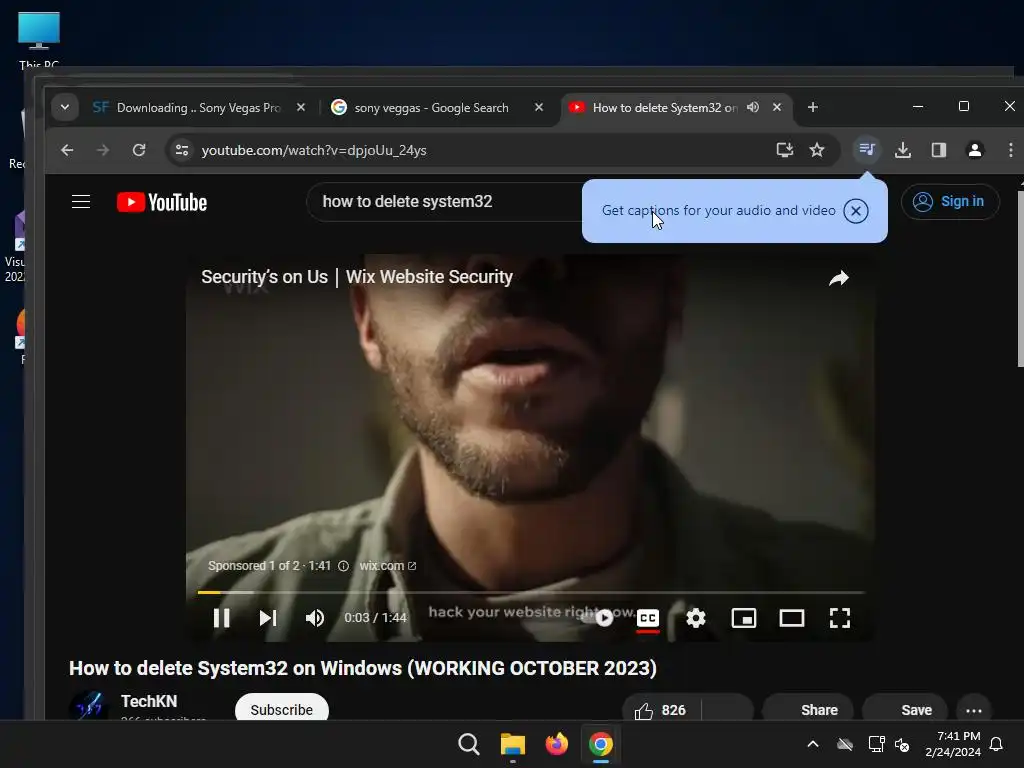Open TechKN channel name link
The width and height of the screenshot is (1024, 768).
click(x=149, y=701)
